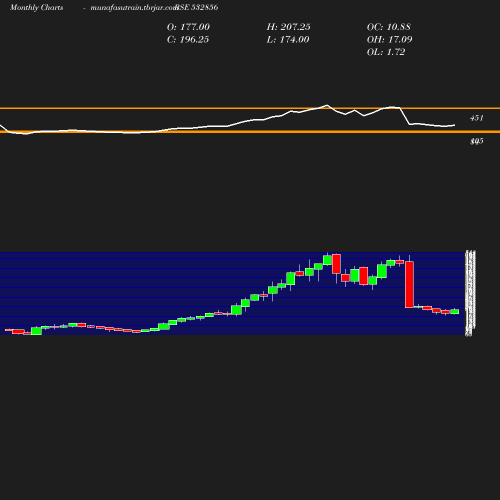The height and width of the screenshot is (500, 500).
Task: Click the peak of the white indicator line
Action: click(x=327, y=105)
